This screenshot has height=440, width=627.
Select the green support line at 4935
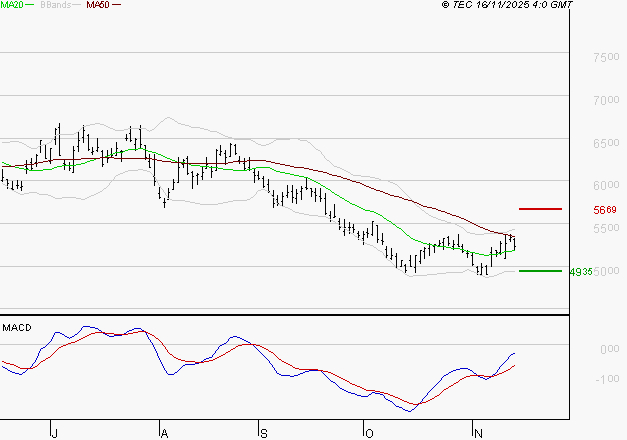point(540,270)
